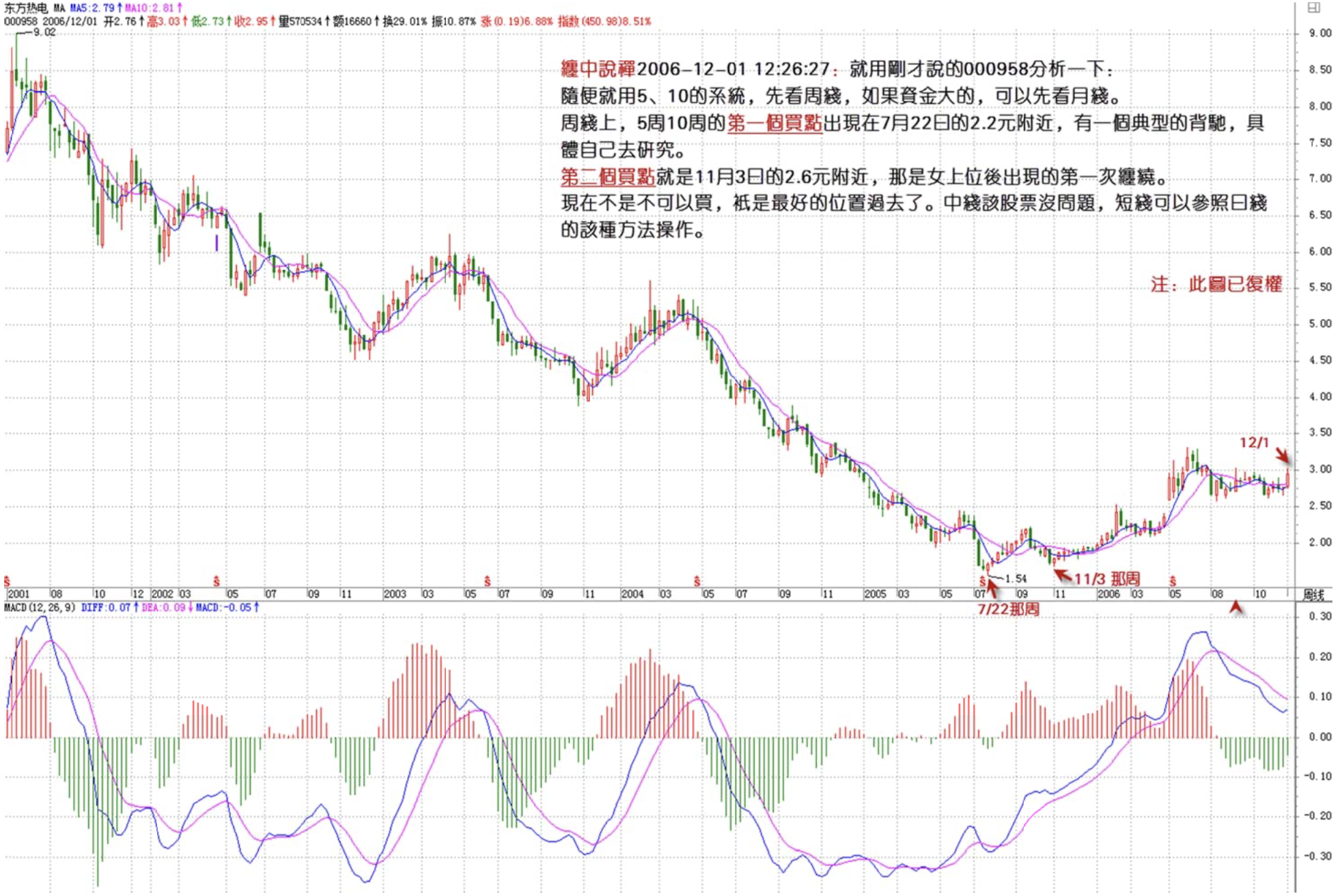
Task: Select the MA5:2.79 moving average label
Action: point(95,8)
